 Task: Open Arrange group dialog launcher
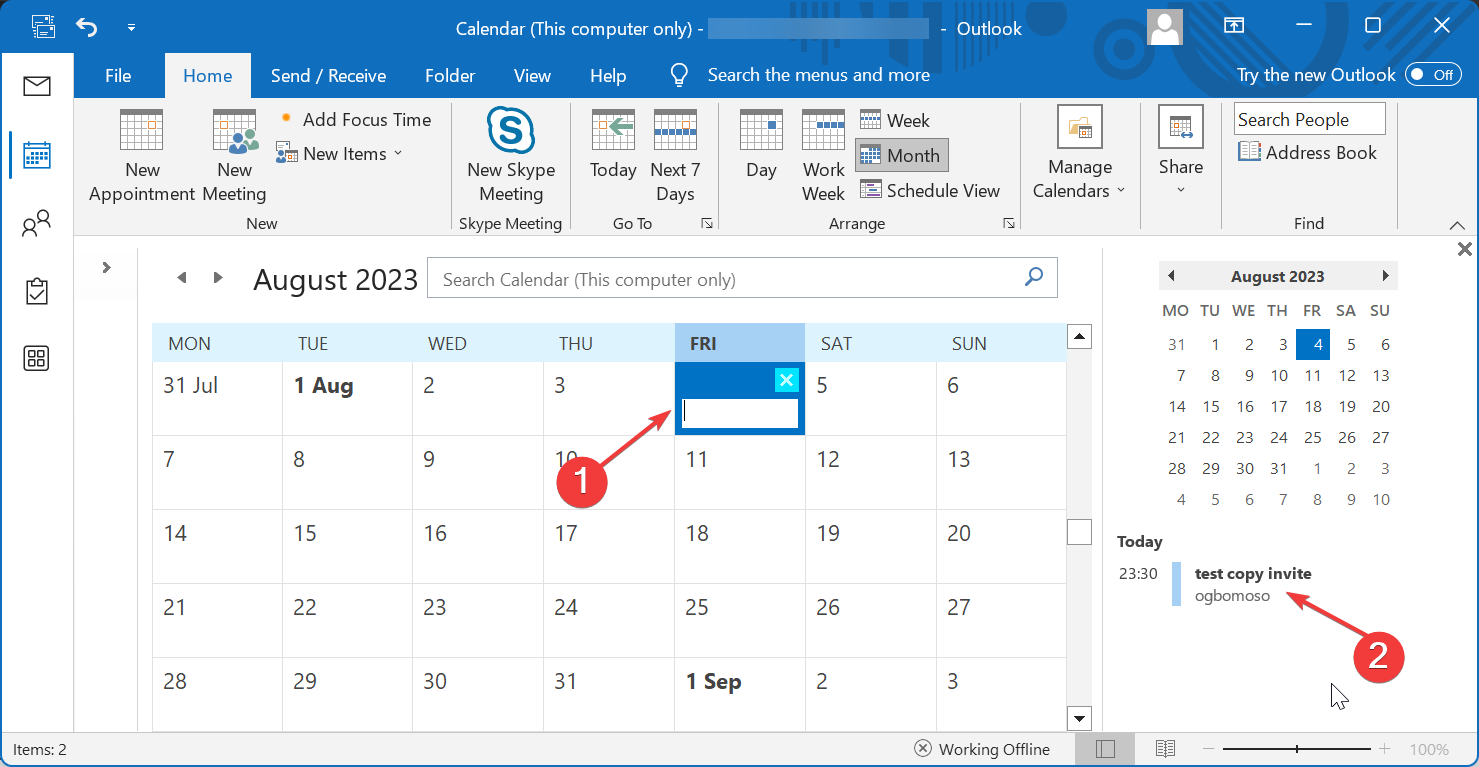pyautogui.click(x=1009, y=223)
